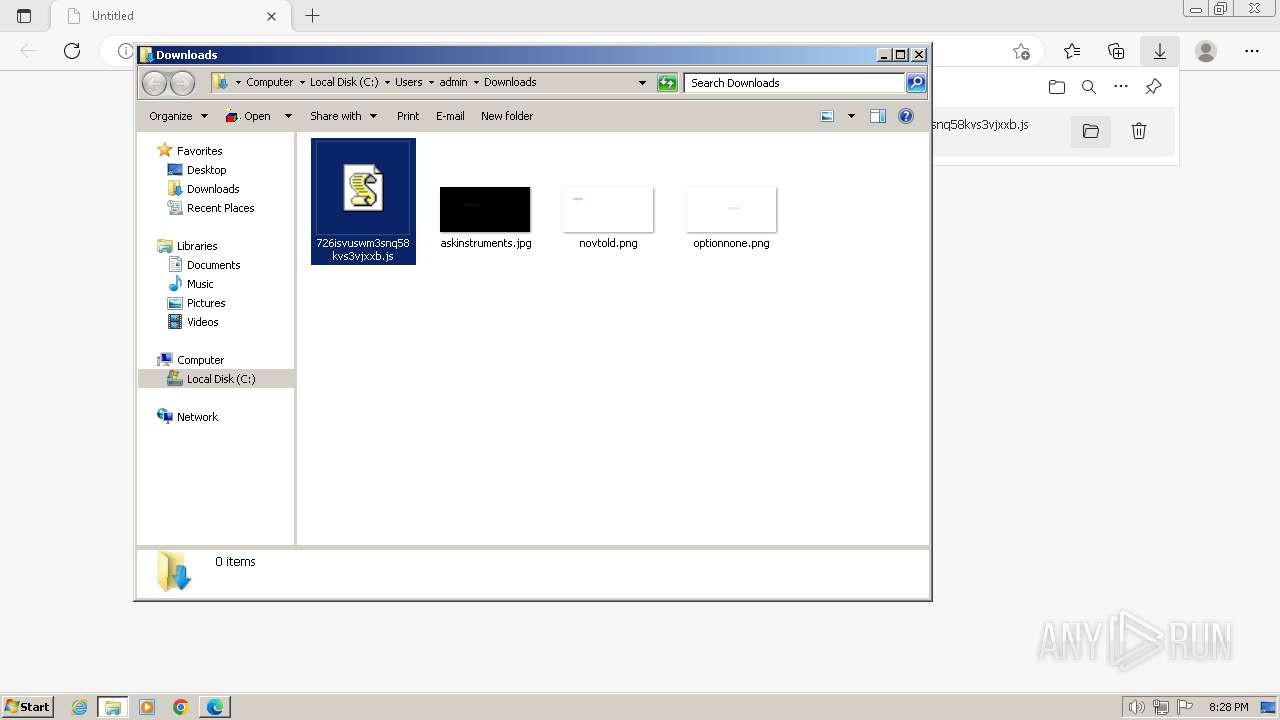Click the Open button in toolbar
Viewport: 1280px width, 720px height.
point(248,116)
